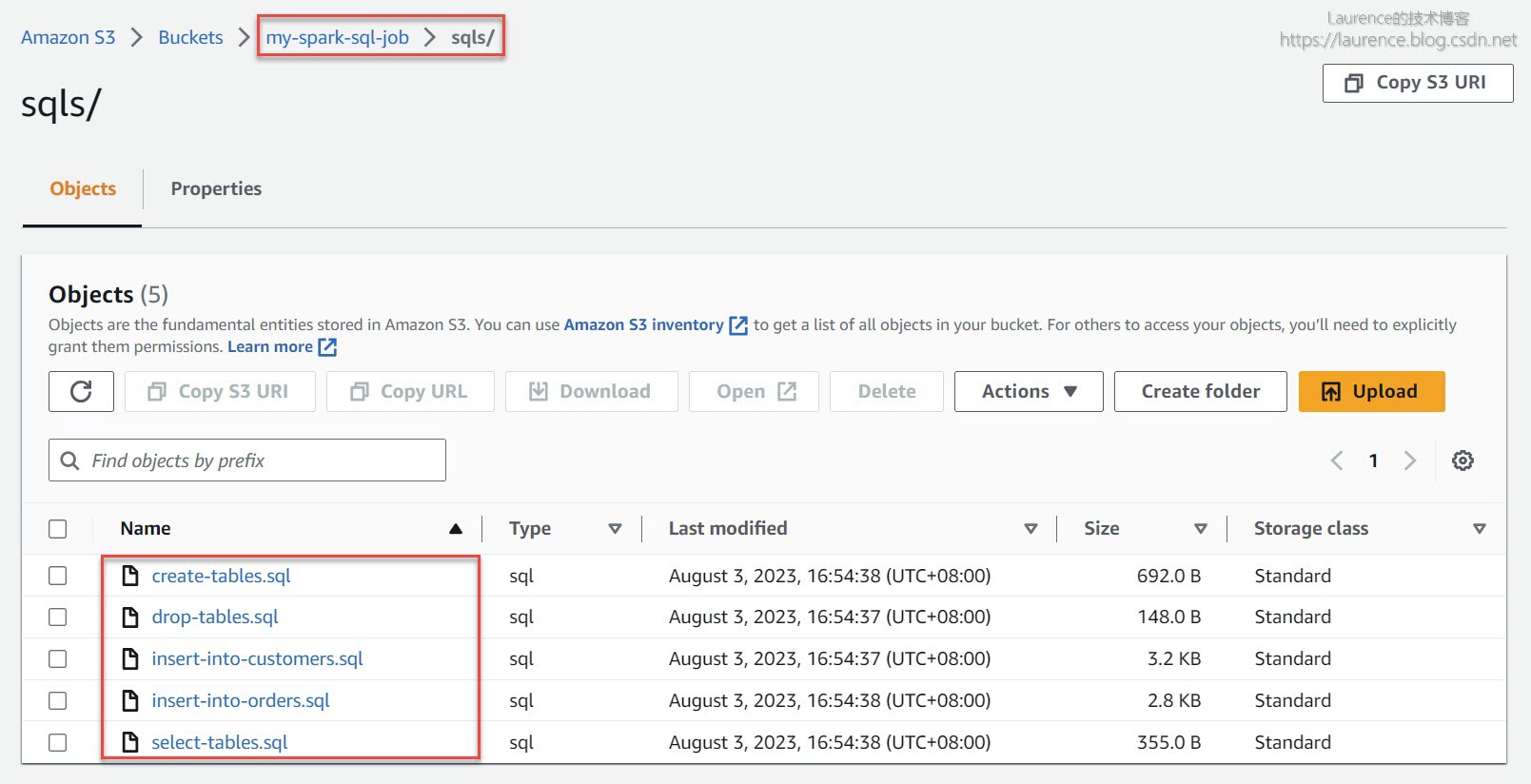The height and width of the screenshot is (784, 1531).
Task: Click the file icon beside drop-tables.sql
Action: 131,617
